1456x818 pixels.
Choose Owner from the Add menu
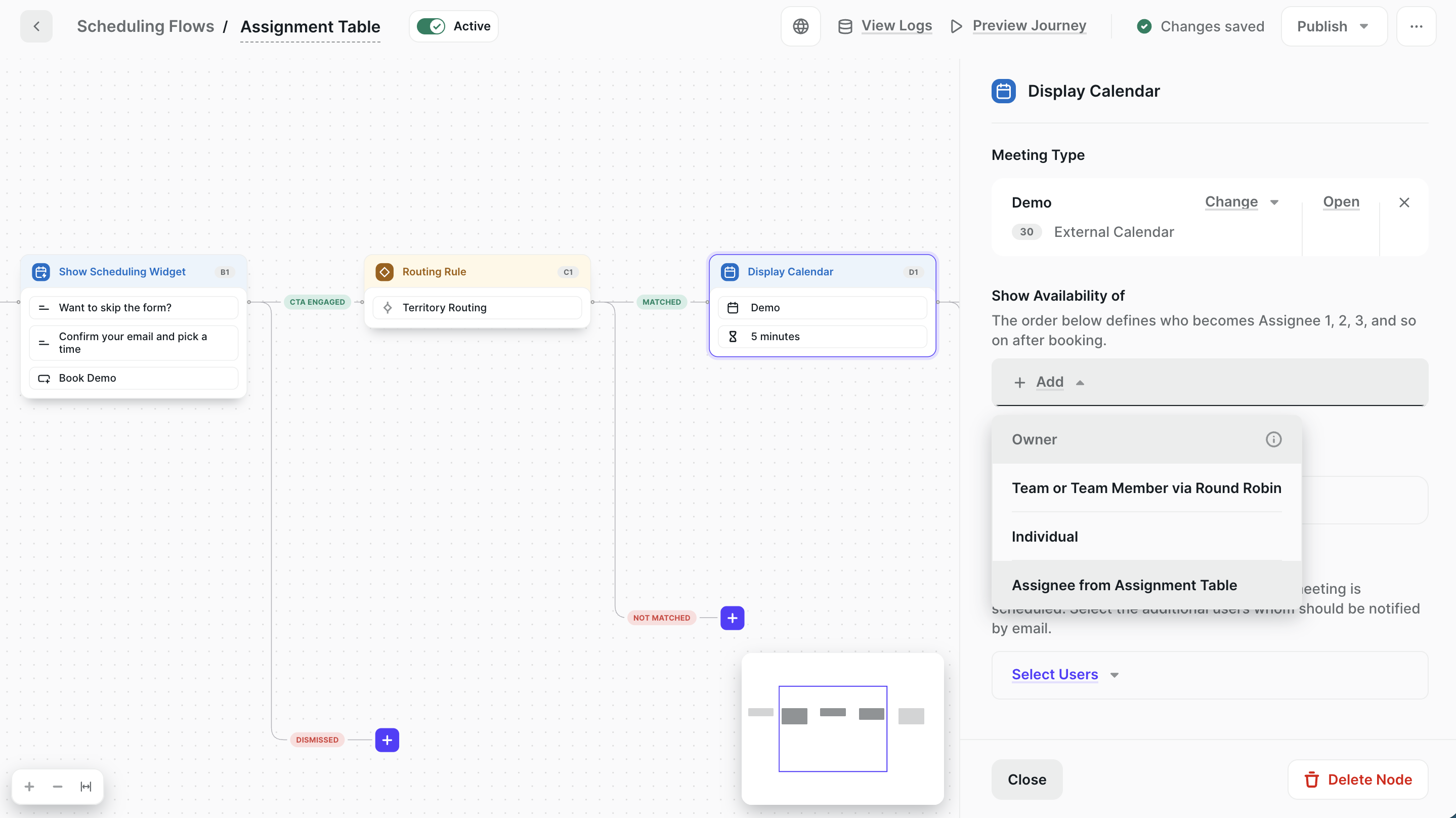pyautogui.click(x=1146, y=439)
